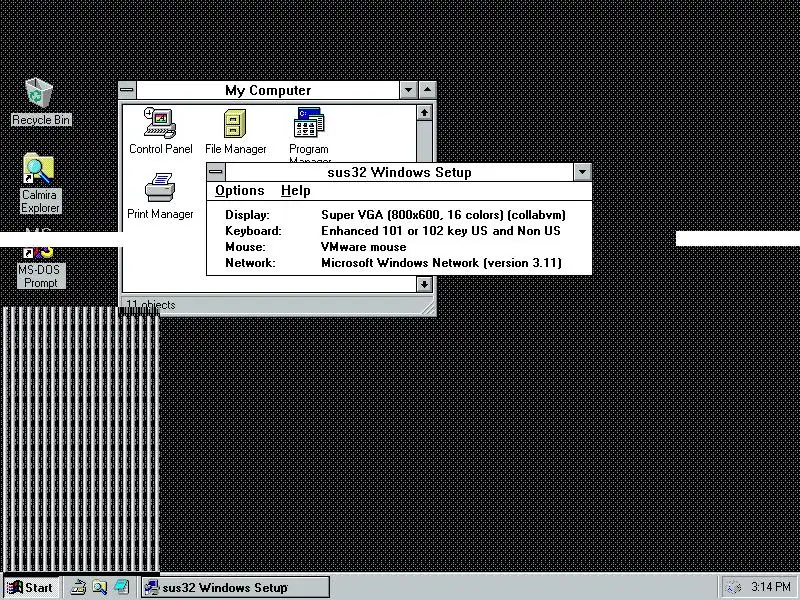This screenshot has height=600, width=800.
Task: Click the Display setting value Super VGA
Action: pyautogui.click(x=443, y=215)
